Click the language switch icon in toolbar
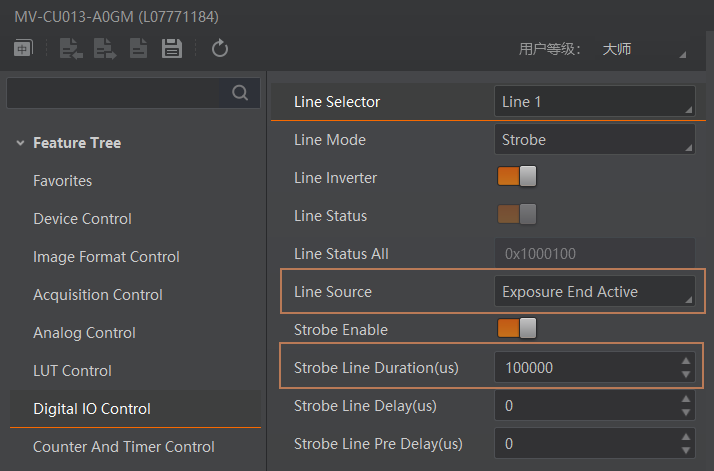The width and height of the screenshot is (714, 471). (23, 48)
